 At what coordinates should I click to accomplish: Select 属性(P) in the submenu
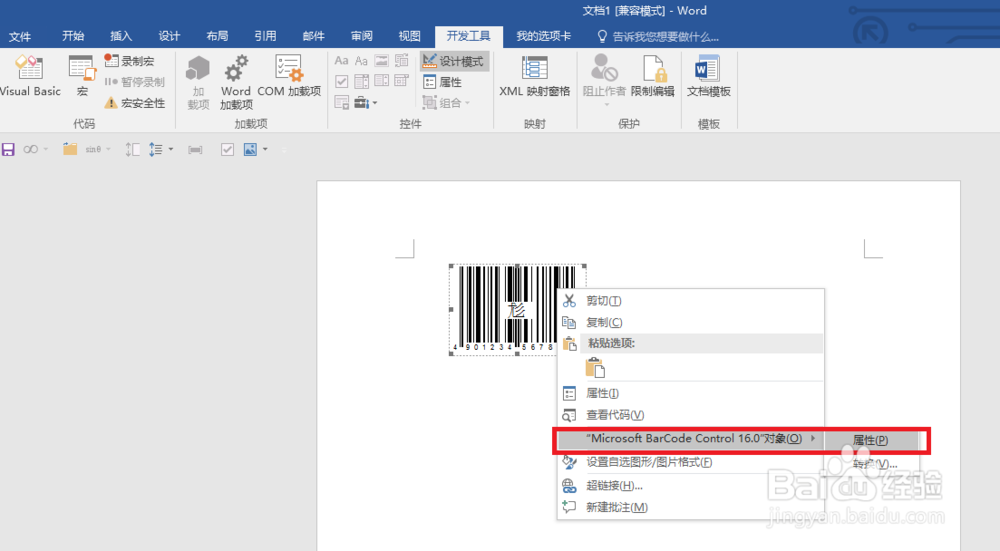871,440
